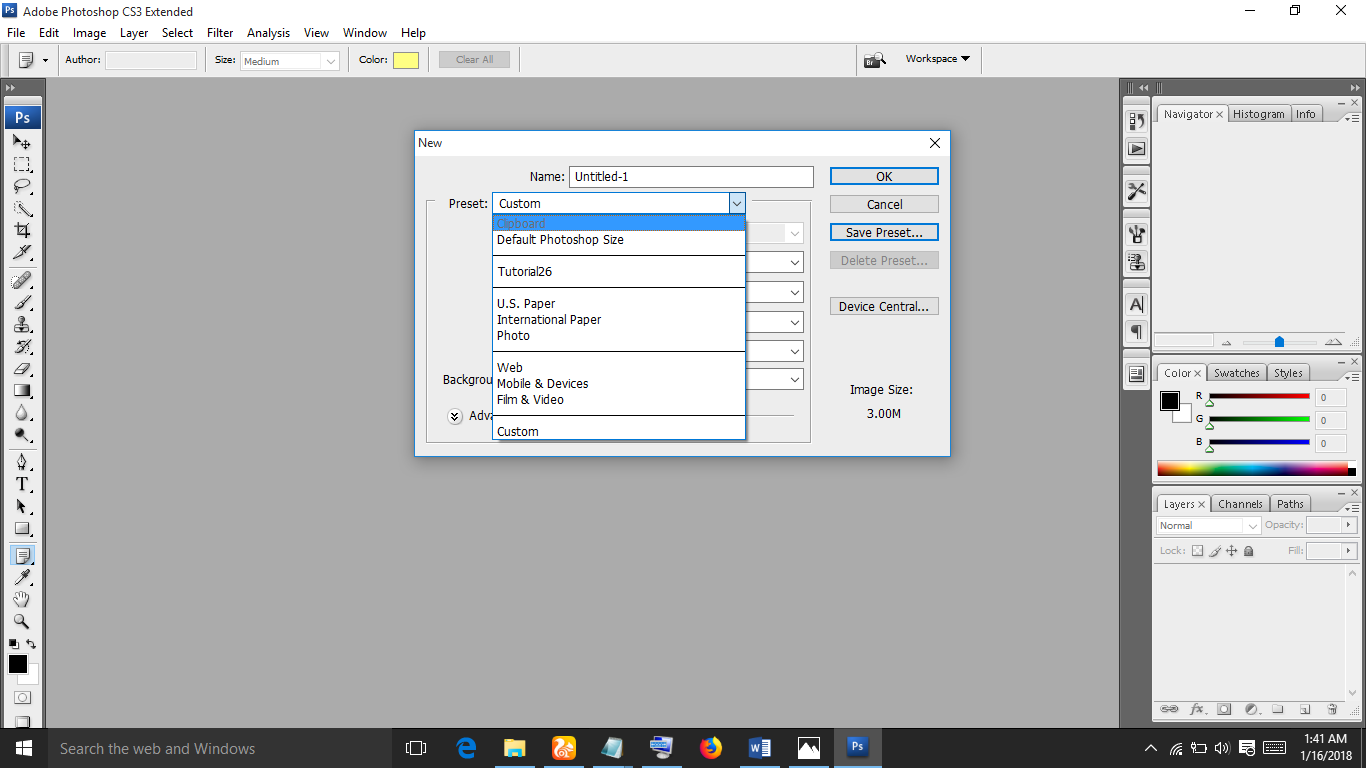This screenshot has width=1366, height=768.
Task: Open the Tool Presets panel icon
Action: [x=1136, y=191]
